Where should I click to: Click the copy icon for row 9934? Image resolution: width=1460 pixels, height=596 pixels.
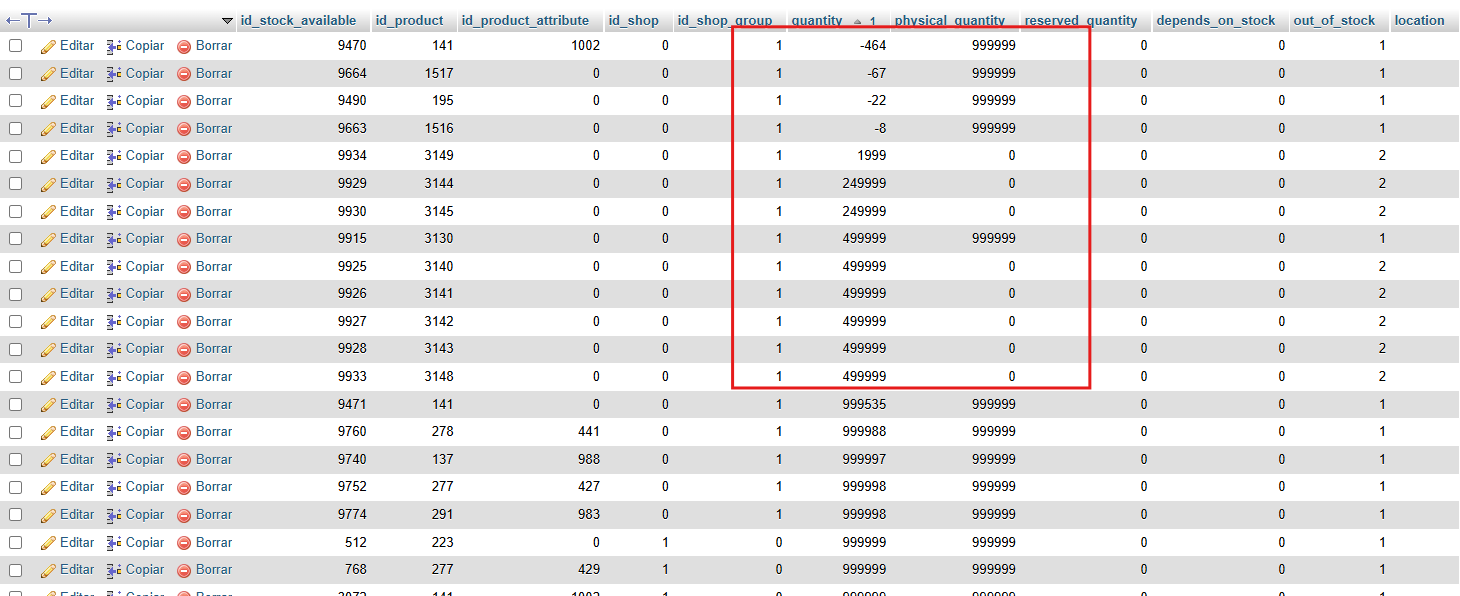[x=114, y=156]
